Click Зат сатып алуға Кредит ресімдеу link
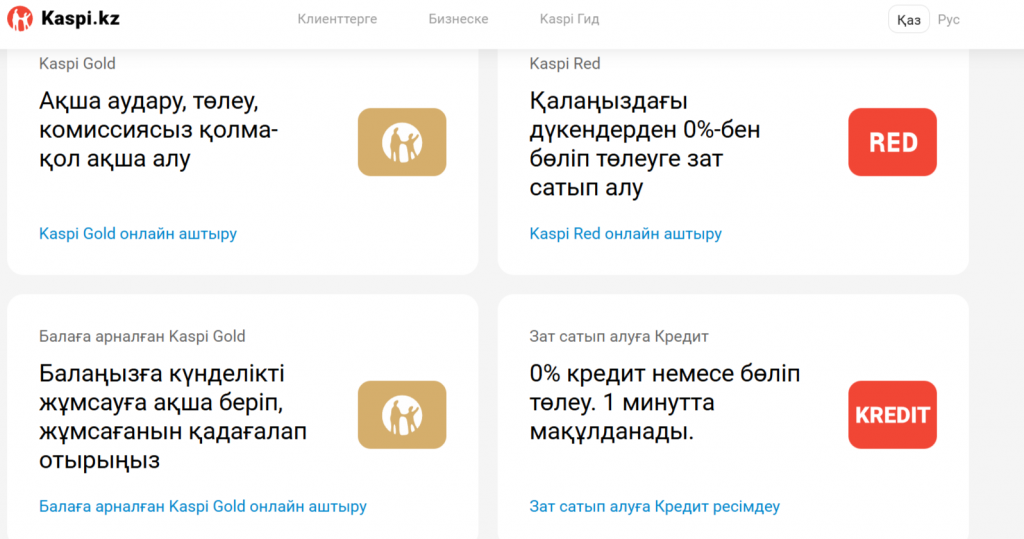1024x539 pixels. (654, 506)
